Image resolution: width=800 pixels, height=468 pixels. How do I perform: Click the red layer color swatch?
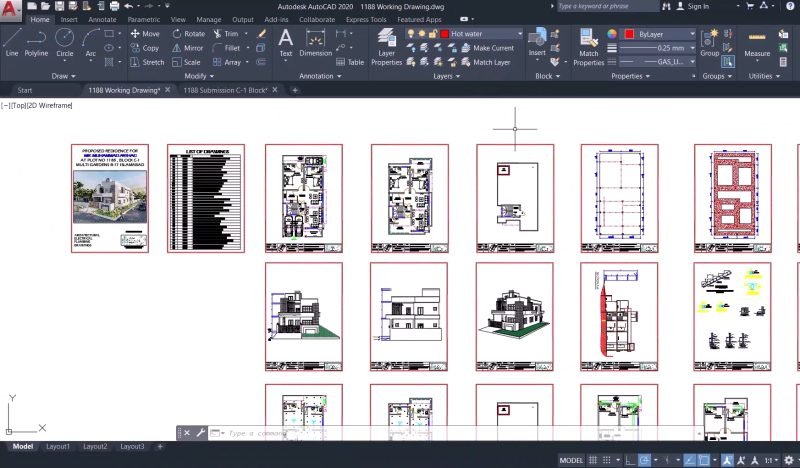[x=444, y=34]
